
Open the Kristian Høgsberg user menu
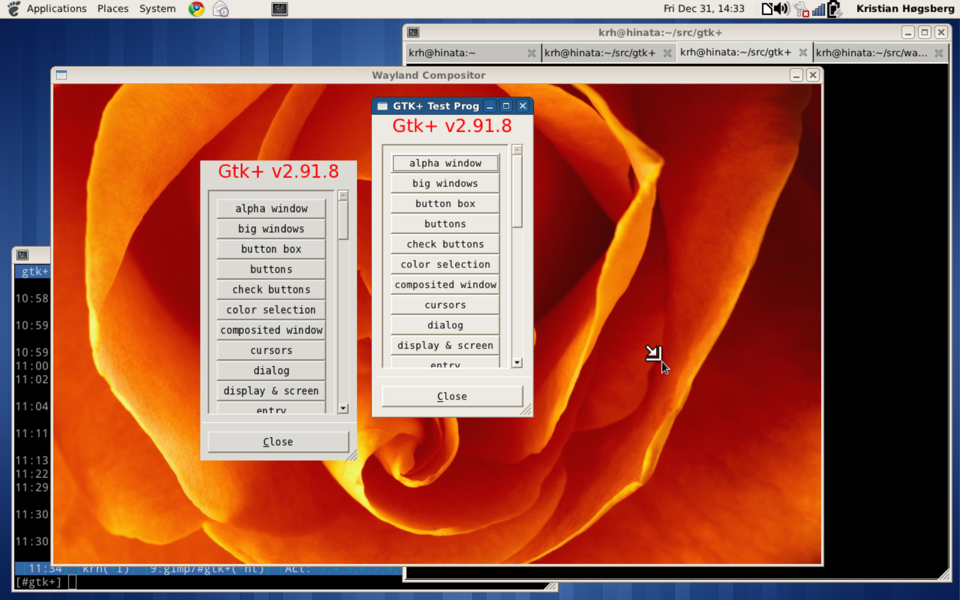(905, 9)
